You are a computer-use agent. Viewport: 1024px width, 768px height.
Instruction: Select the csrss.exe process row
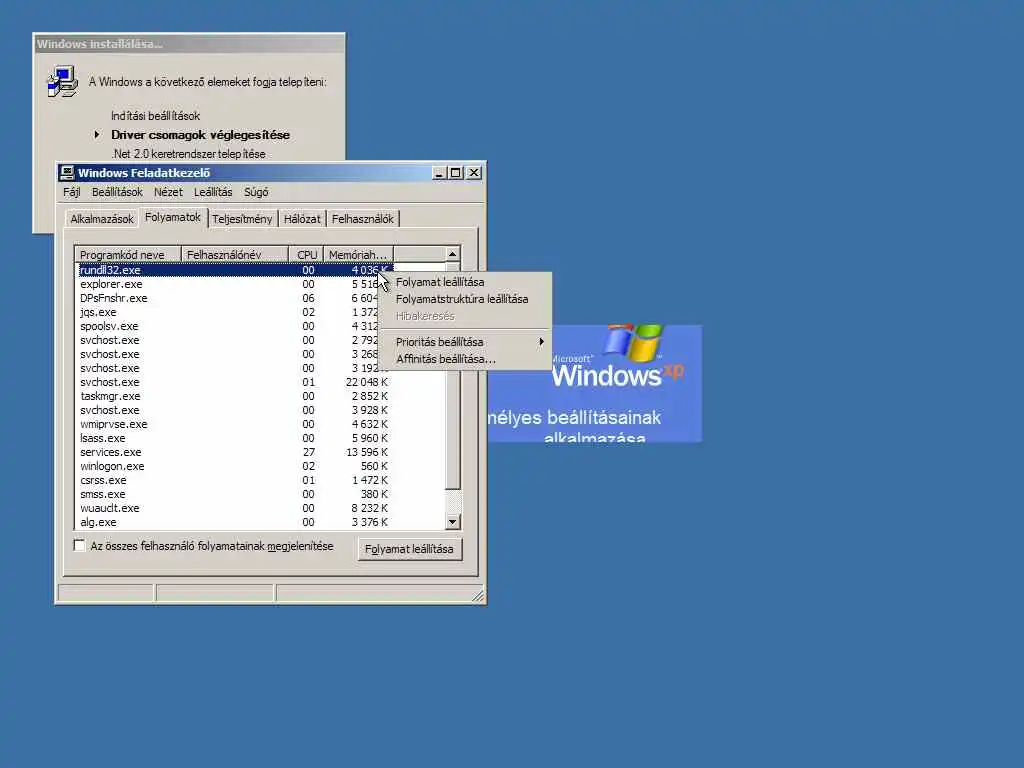(234, 480)
